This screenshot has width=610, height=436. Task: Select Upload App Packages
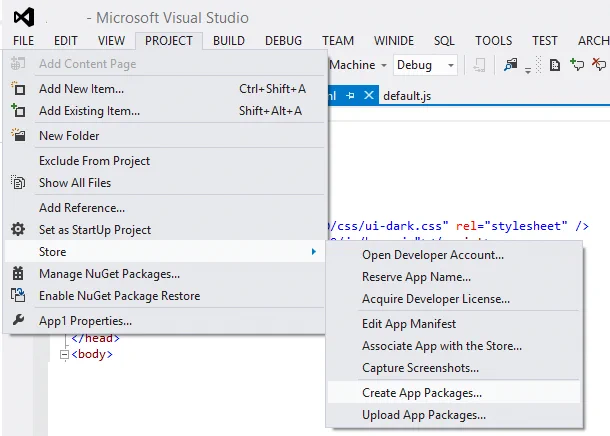point(454,415)
